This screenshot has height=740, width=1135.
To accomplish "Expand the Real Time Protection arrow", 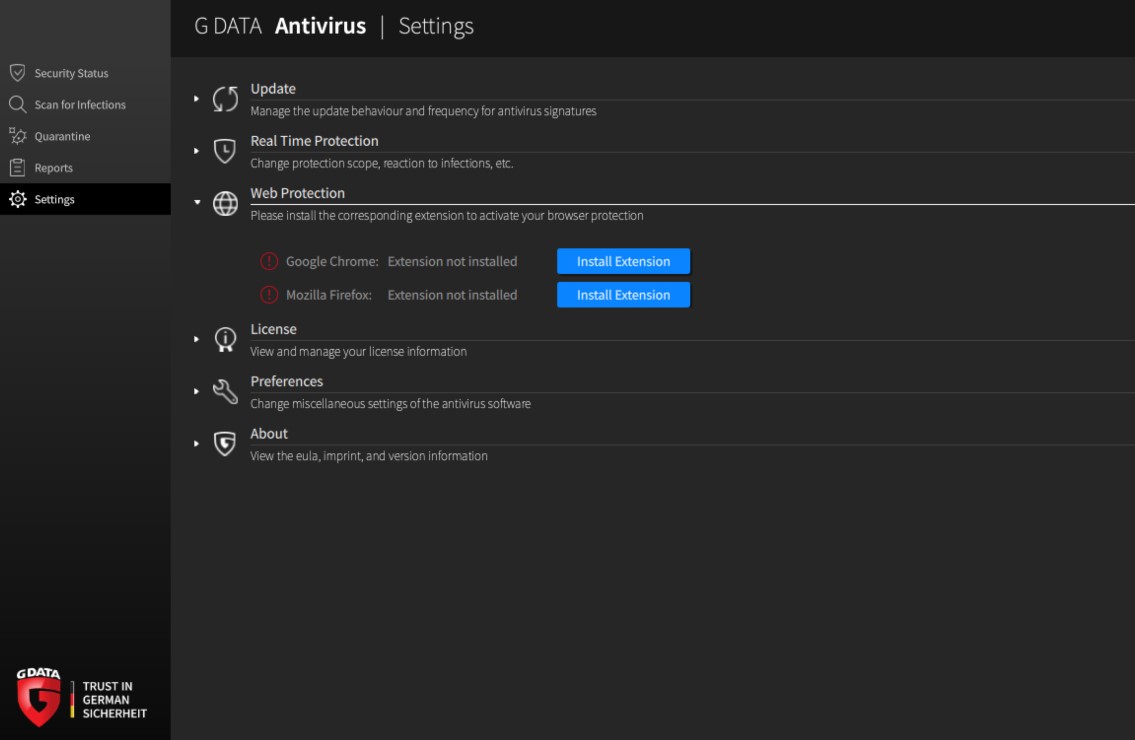I will coord(196,151).
